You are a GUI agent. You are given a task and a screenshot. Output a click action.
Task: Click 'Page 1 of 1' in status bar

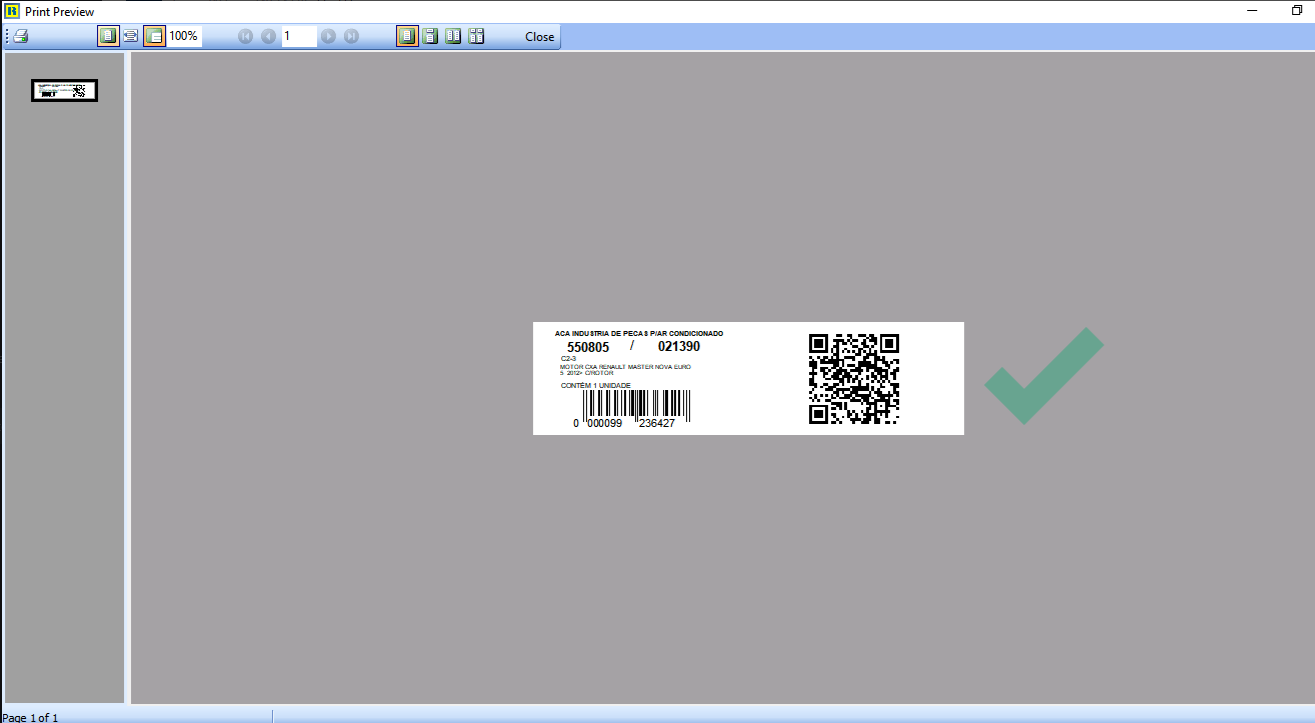[30, 717]
